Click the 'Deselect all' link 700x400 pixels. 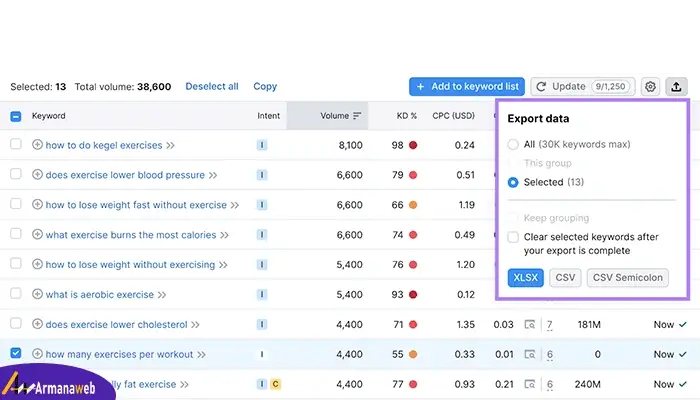[x=212, y=87]
